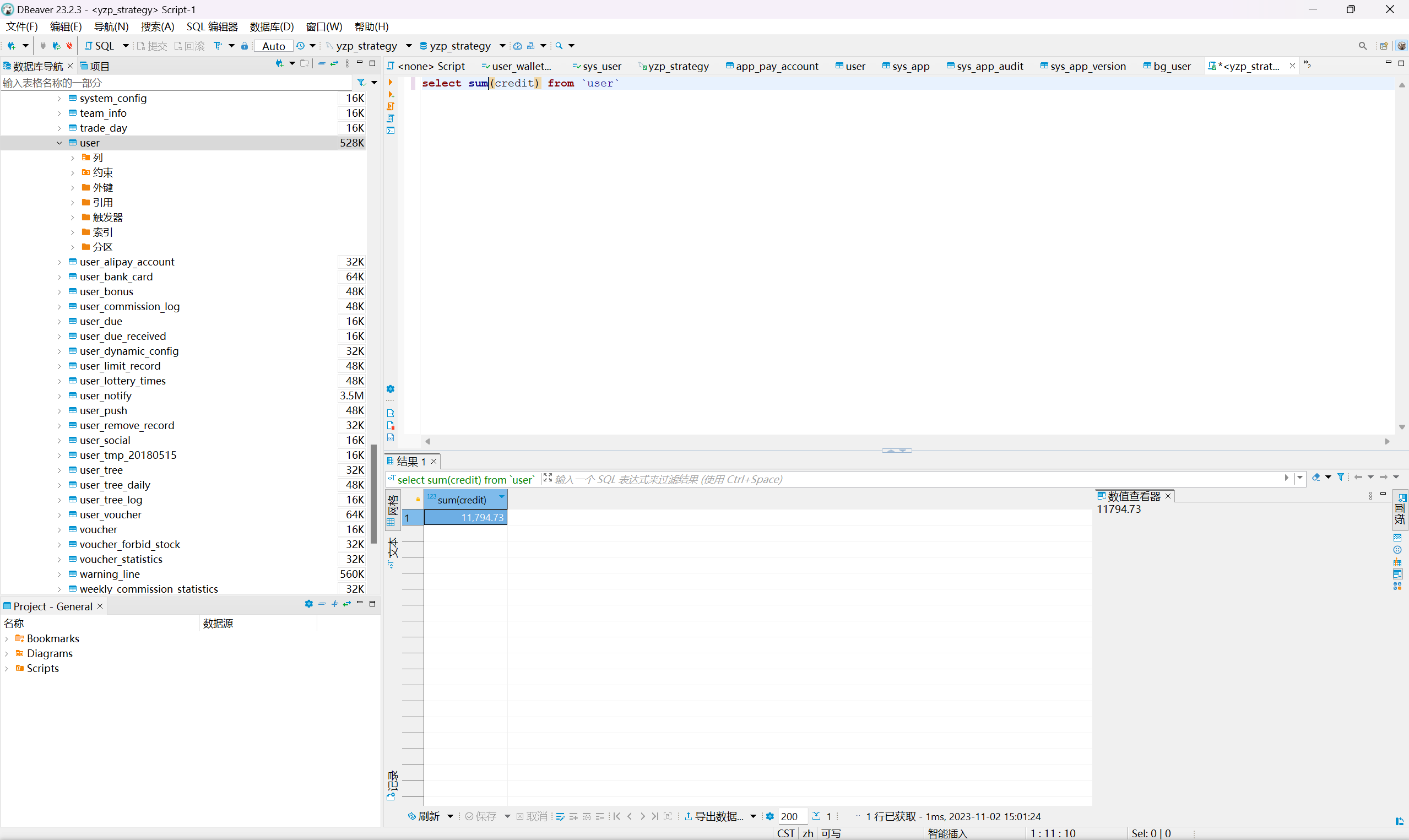The width and height of the screenshot is (1409, 840).
Task: Click the Auto commit mode box
Action: (x=274, y=46)
